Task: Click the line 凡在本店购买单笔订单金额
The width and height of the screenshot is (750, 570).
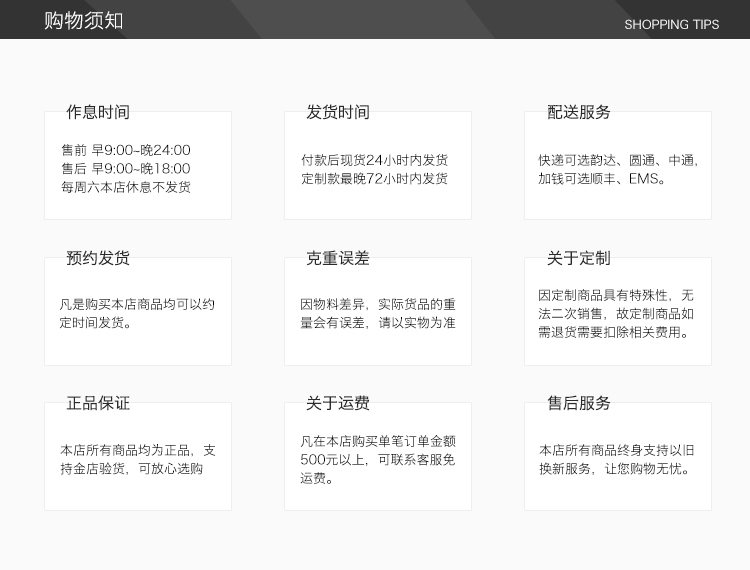Action: pos(378,441)
